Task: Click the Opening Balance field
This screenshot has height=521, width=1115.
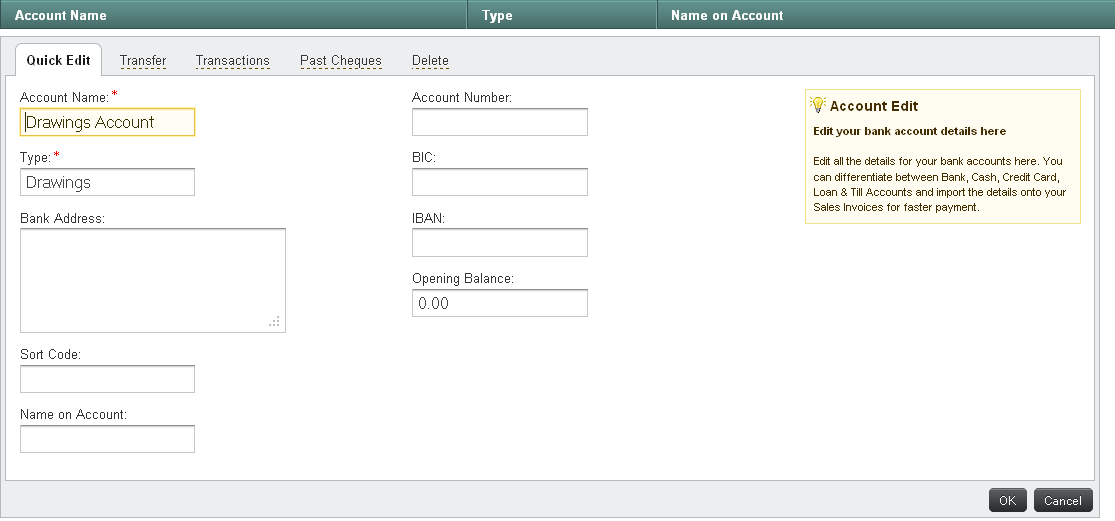Action: [499, 303]
